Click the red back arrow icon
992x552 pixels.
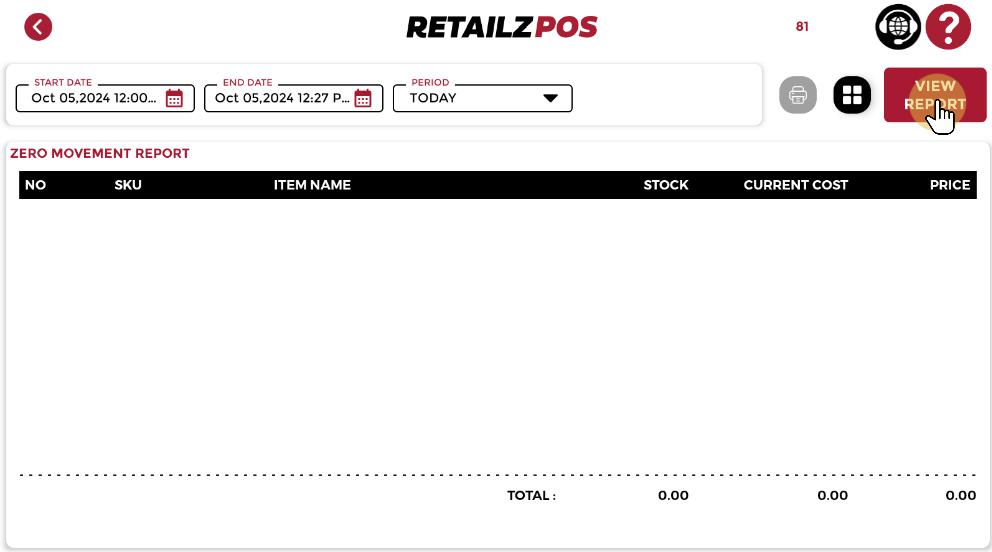38,27
